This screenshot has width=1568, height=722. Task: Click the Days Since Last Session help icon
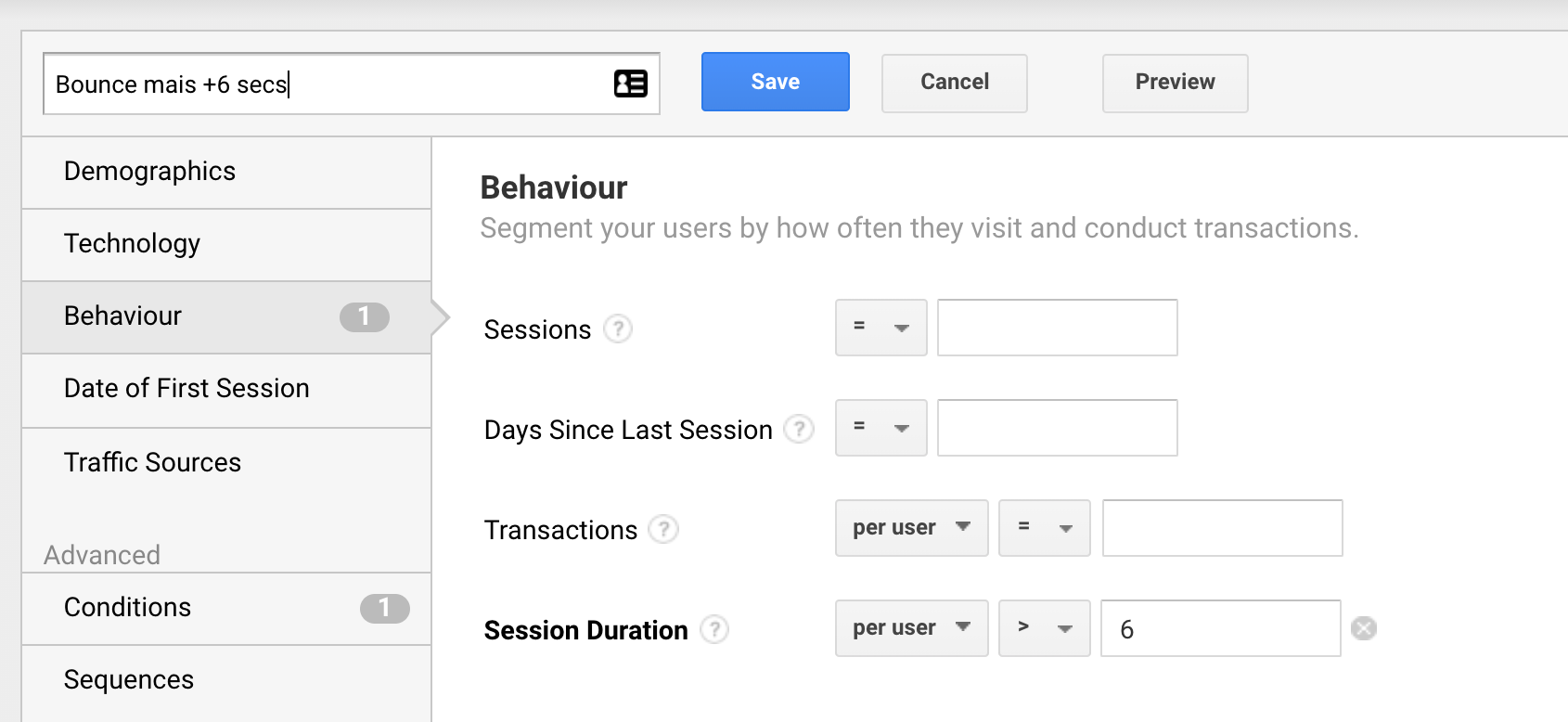click(x=798, y=429)
